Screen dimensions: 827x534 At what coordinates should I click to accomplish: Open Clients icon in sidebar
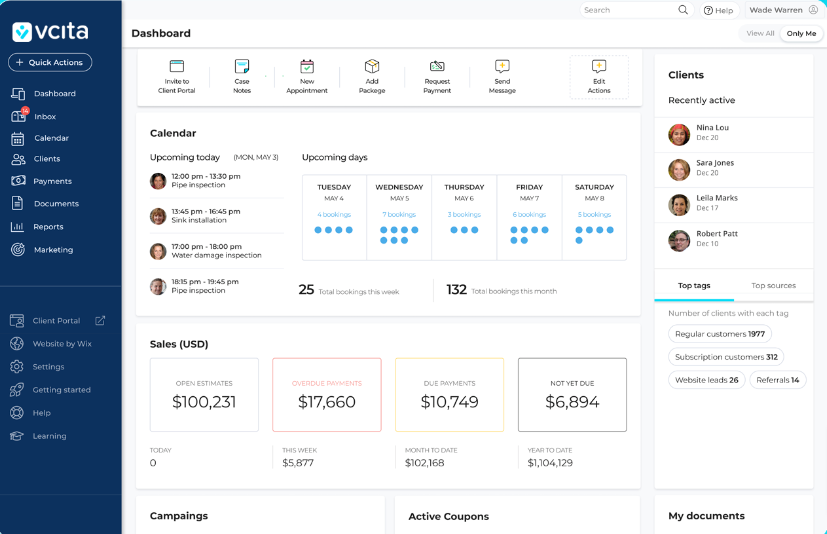[18, 159]
